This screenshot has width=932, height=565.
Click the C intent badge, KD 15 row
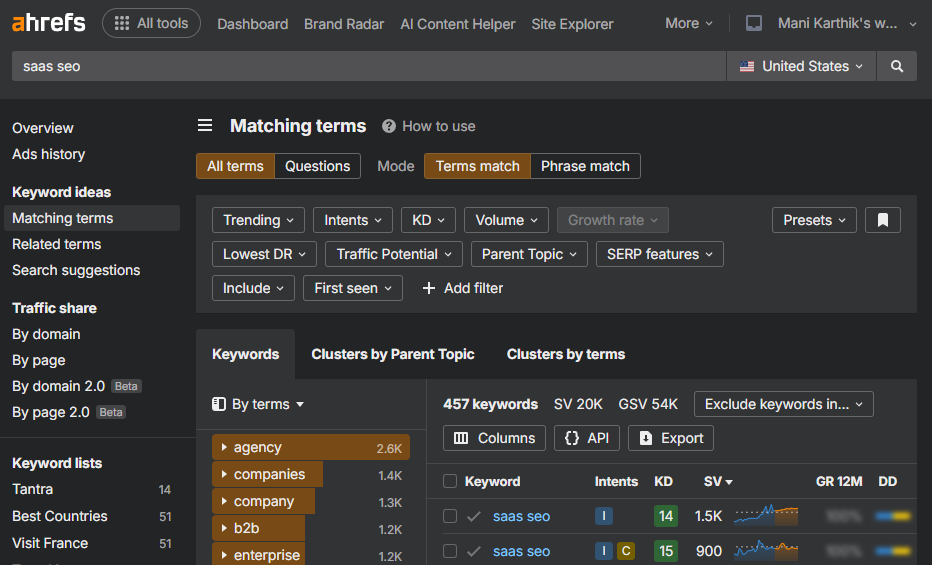(626, 551)
